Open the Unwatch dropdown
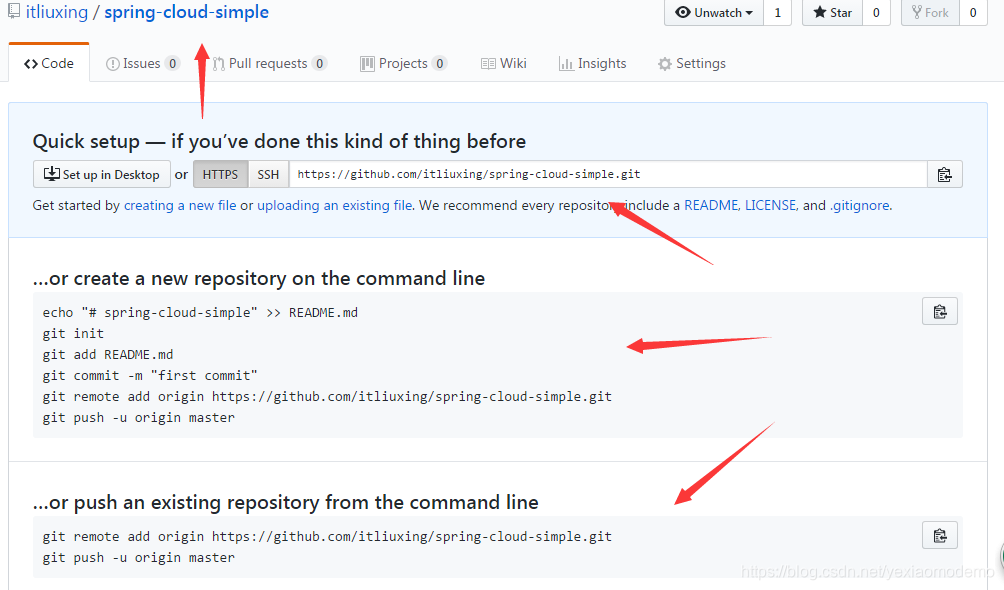 click(714, 12)
